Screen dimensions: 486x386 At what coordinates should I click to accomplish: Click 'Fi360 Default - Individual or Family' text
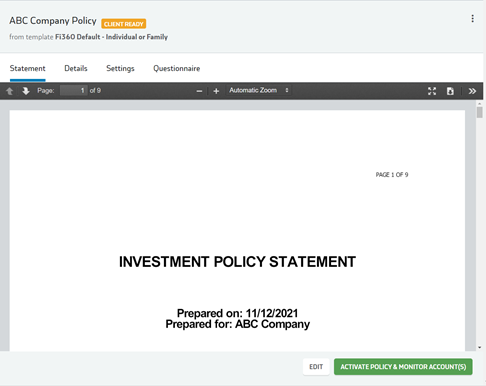pos(111,37)
